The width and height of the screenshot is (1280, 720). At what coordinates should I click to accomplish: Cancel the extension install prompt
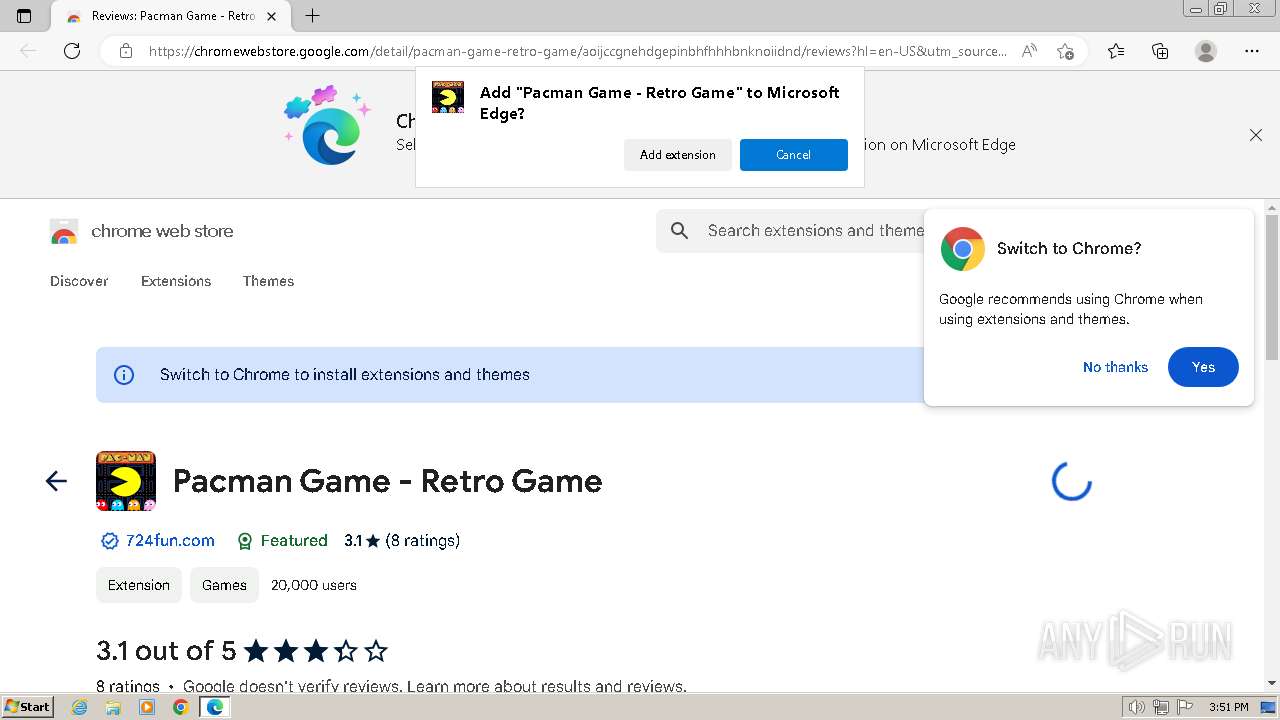(x=794, y=155)
